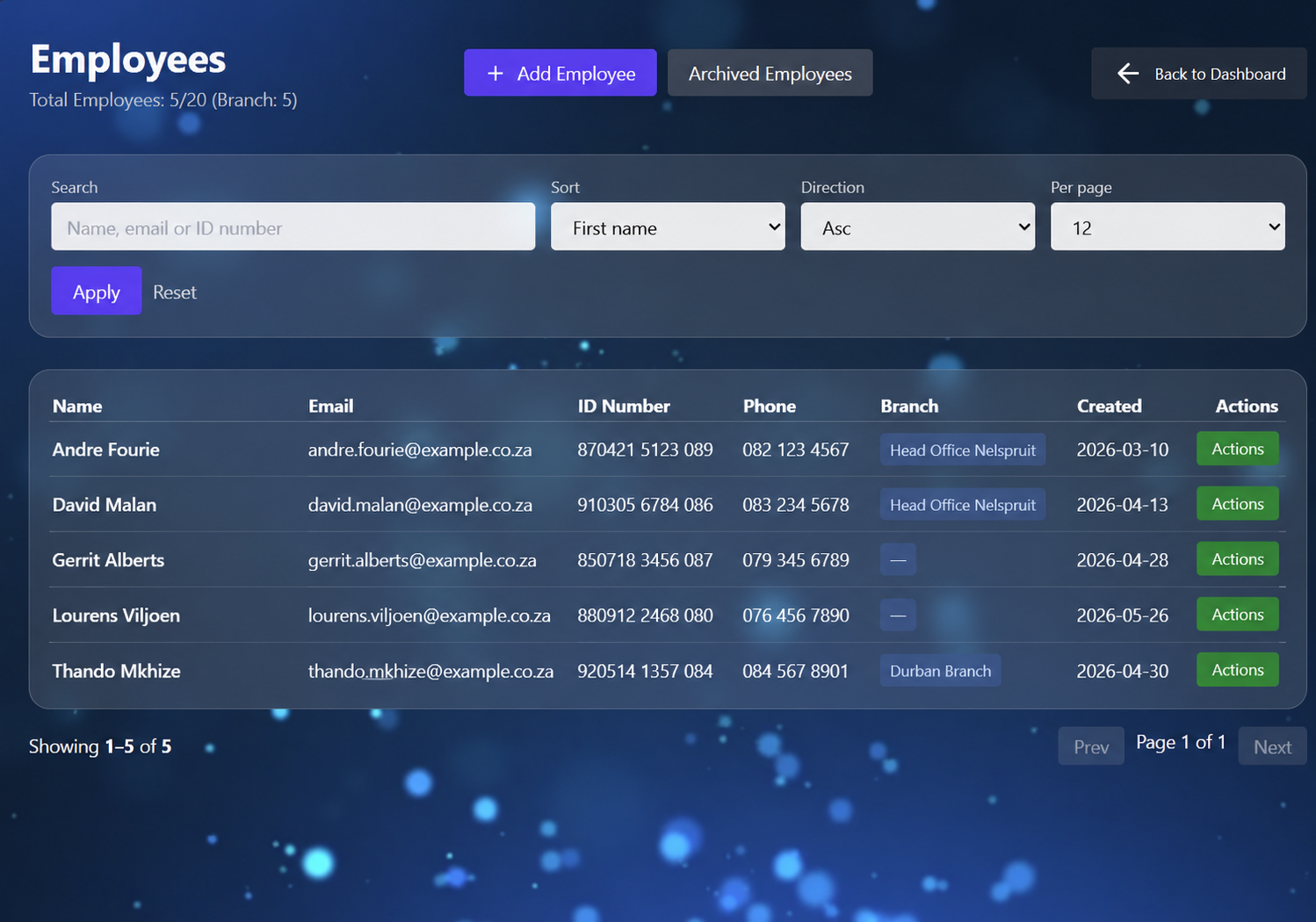1316x922 pixels.
Task: Click created date 2026-04-30
Action: point(1123,671)
